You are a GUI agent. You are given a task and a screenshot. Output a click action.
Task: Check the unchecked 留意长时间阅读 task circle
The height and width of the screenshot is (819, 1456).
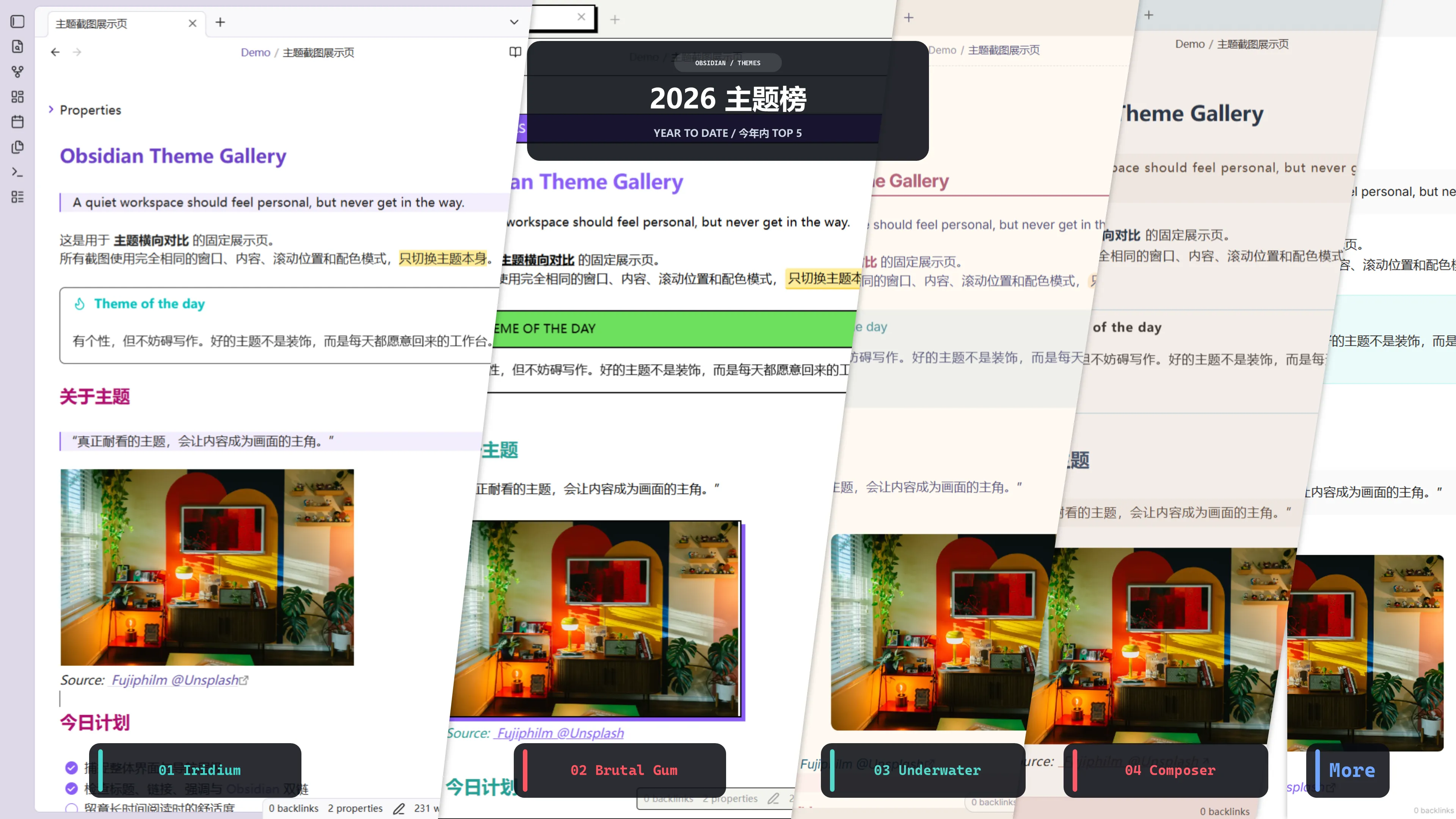[71, 809]
